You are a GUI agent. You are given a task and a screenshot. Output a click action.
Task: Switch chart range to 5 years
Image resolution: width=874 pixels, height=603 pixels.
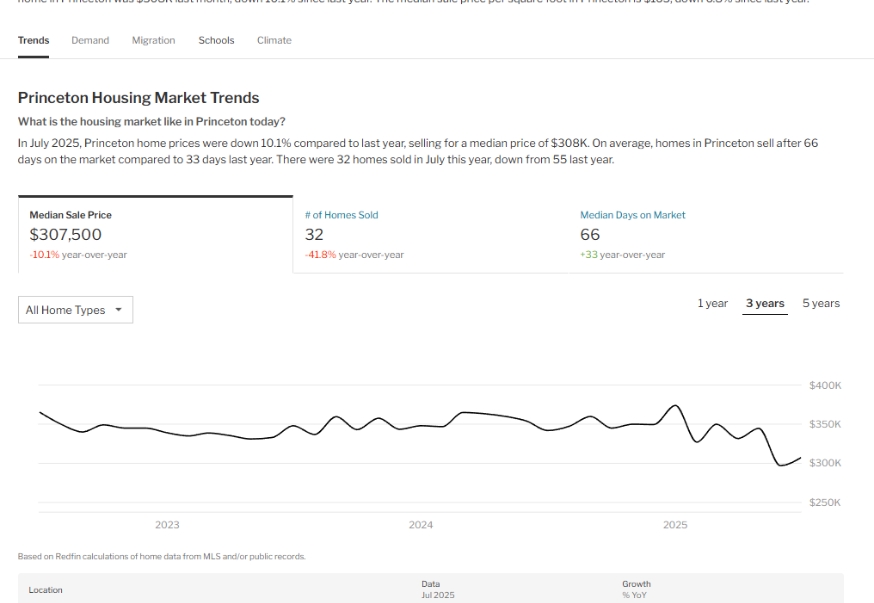(820, 303)
